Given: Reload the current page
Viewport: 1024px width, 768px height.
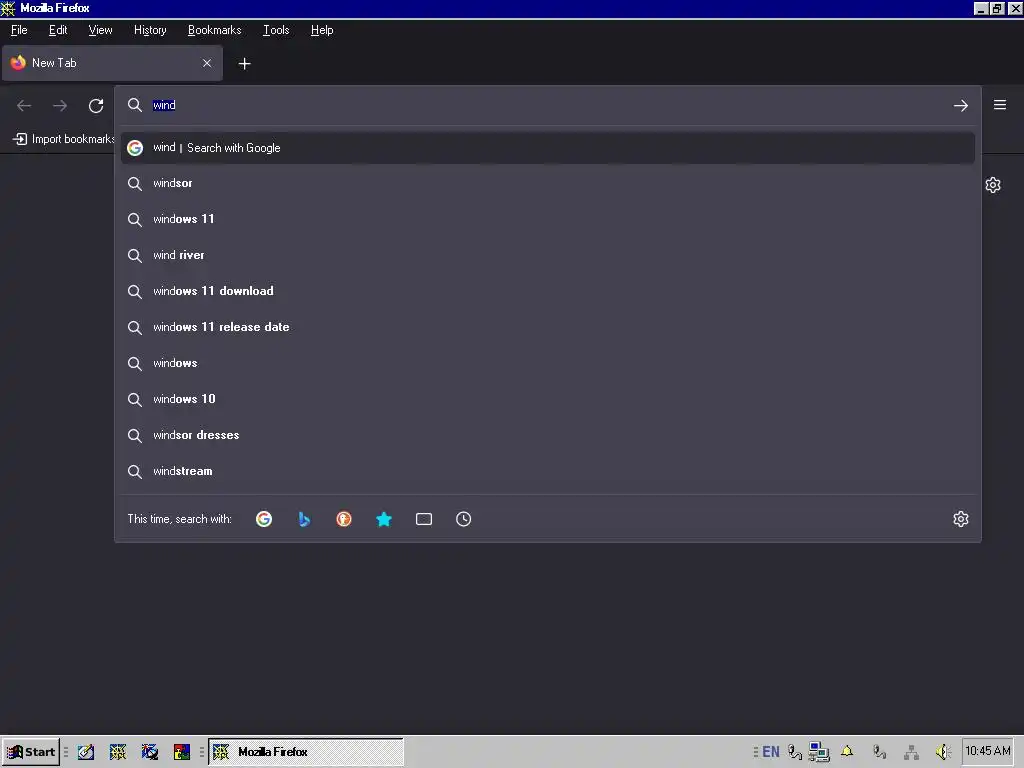Looking at the screenshot, I should [96, 105].
